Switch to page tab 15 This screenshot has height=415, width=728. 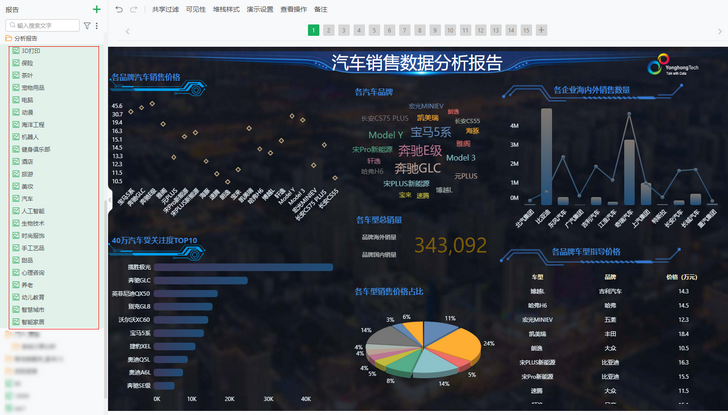pyautogui.click(x=526, y=30)
